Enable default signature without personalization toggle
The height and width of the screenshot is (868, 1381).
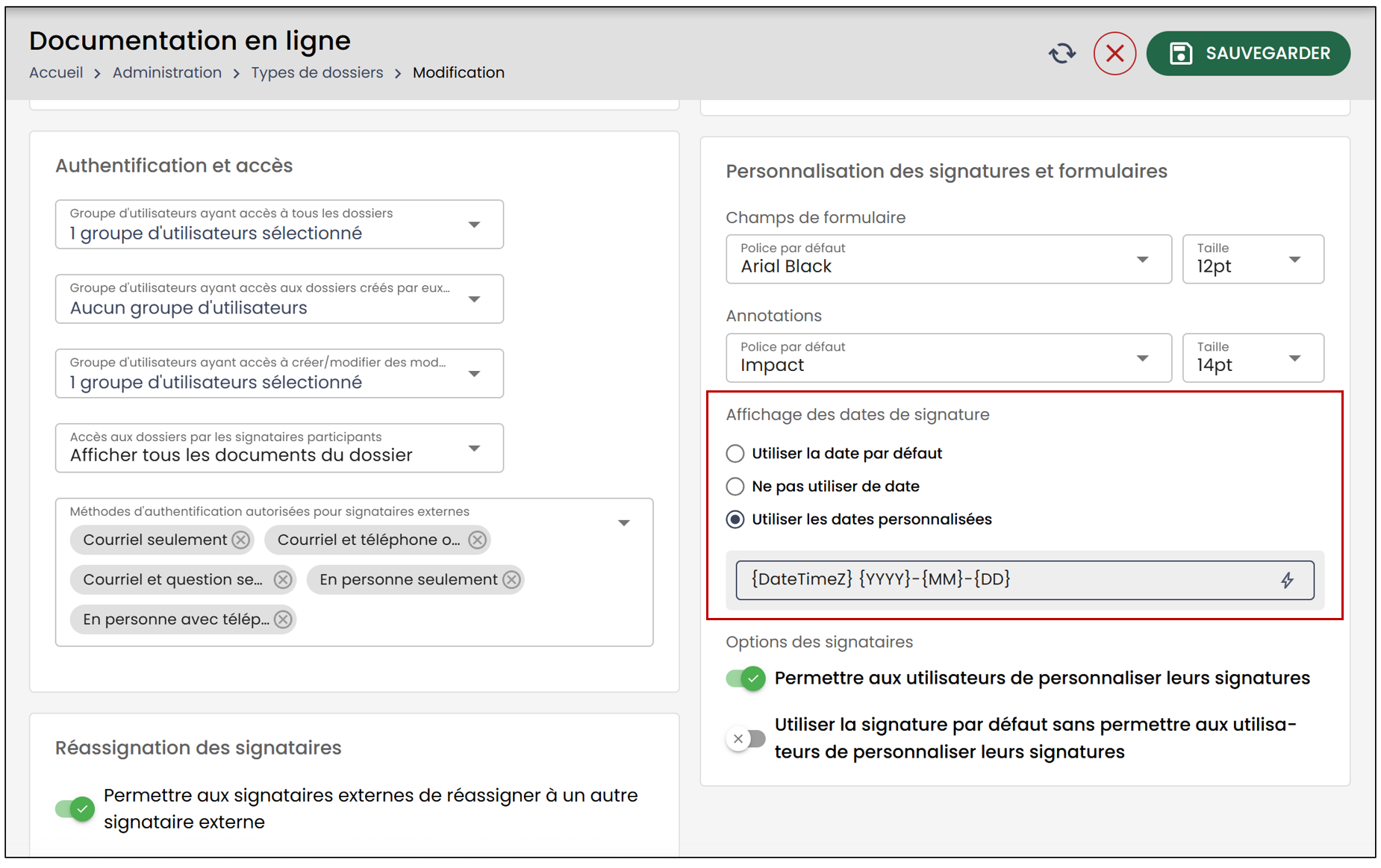click(746, 738)
